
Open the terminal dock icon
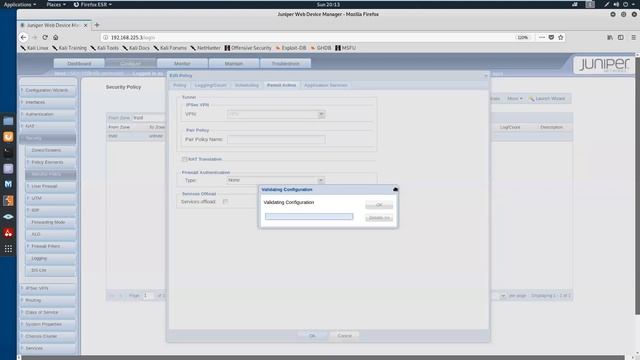click(x=8, y=153)
